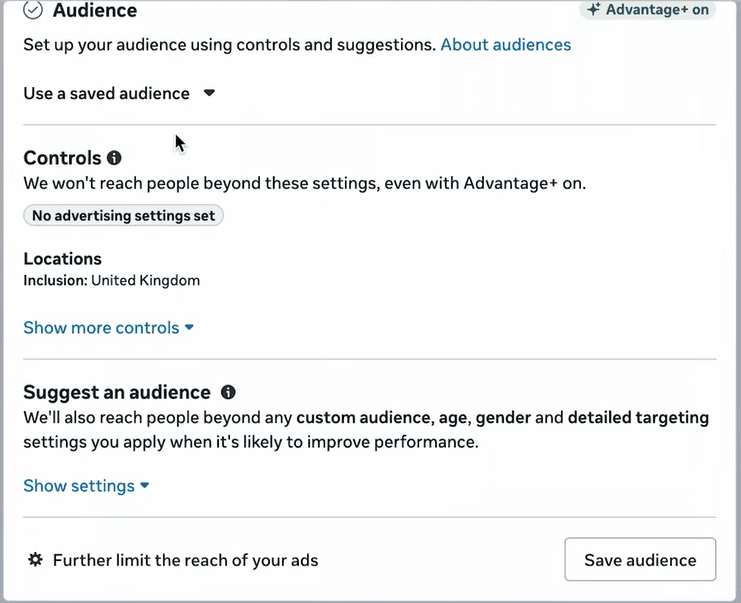Click the Advantage+ sparkle icon
Viewport: 741px width, 603px height.
click(x=594, y=10)
